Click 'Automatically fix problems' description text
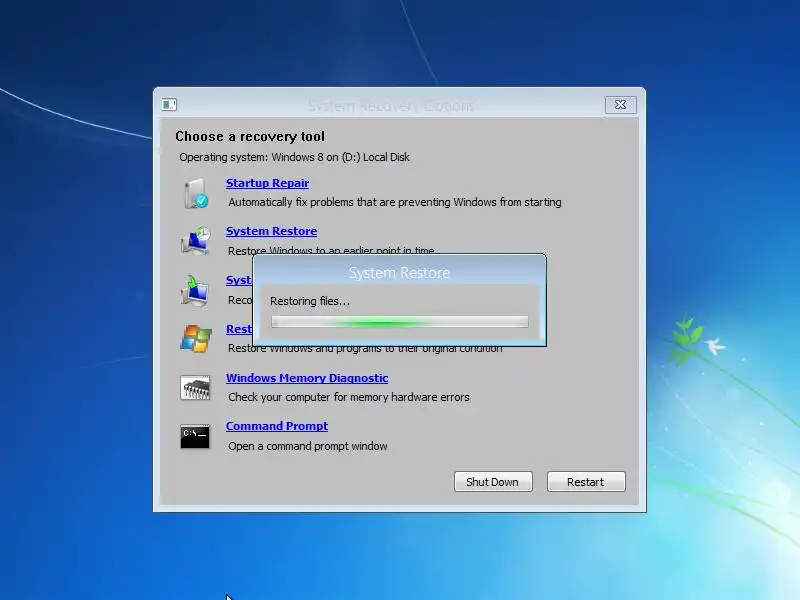 395,202
